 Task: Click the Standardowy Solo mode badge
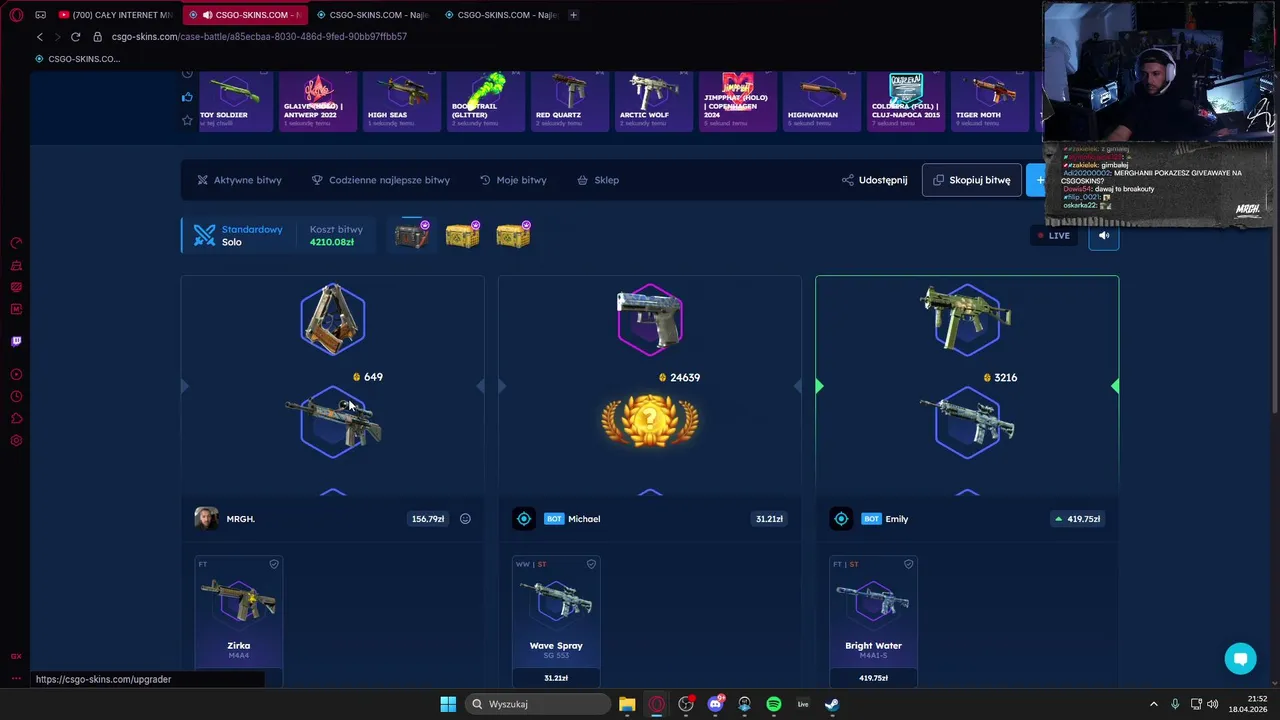coord(238,235)
